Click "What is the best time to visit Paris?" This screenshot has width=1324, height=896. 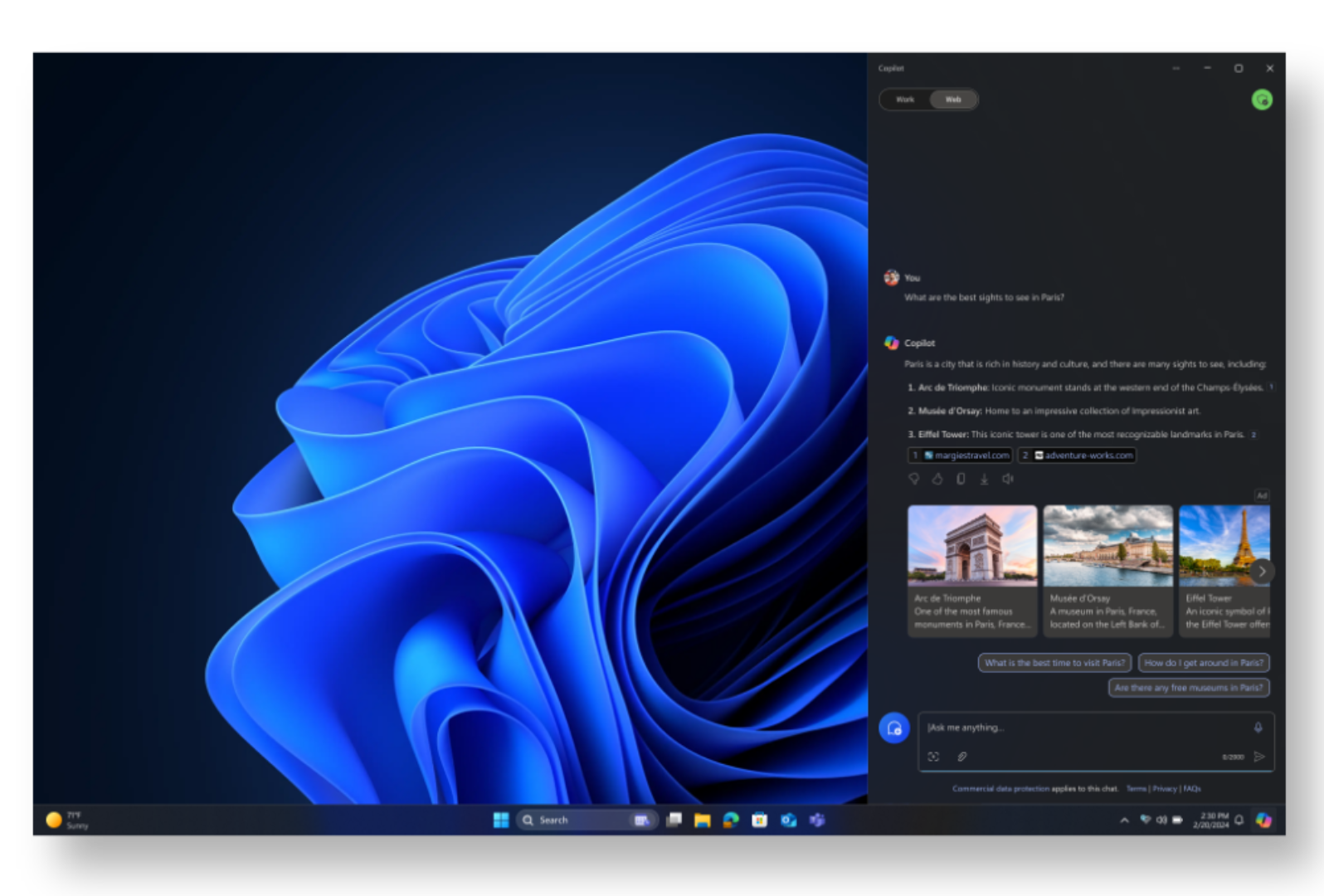1054,663
